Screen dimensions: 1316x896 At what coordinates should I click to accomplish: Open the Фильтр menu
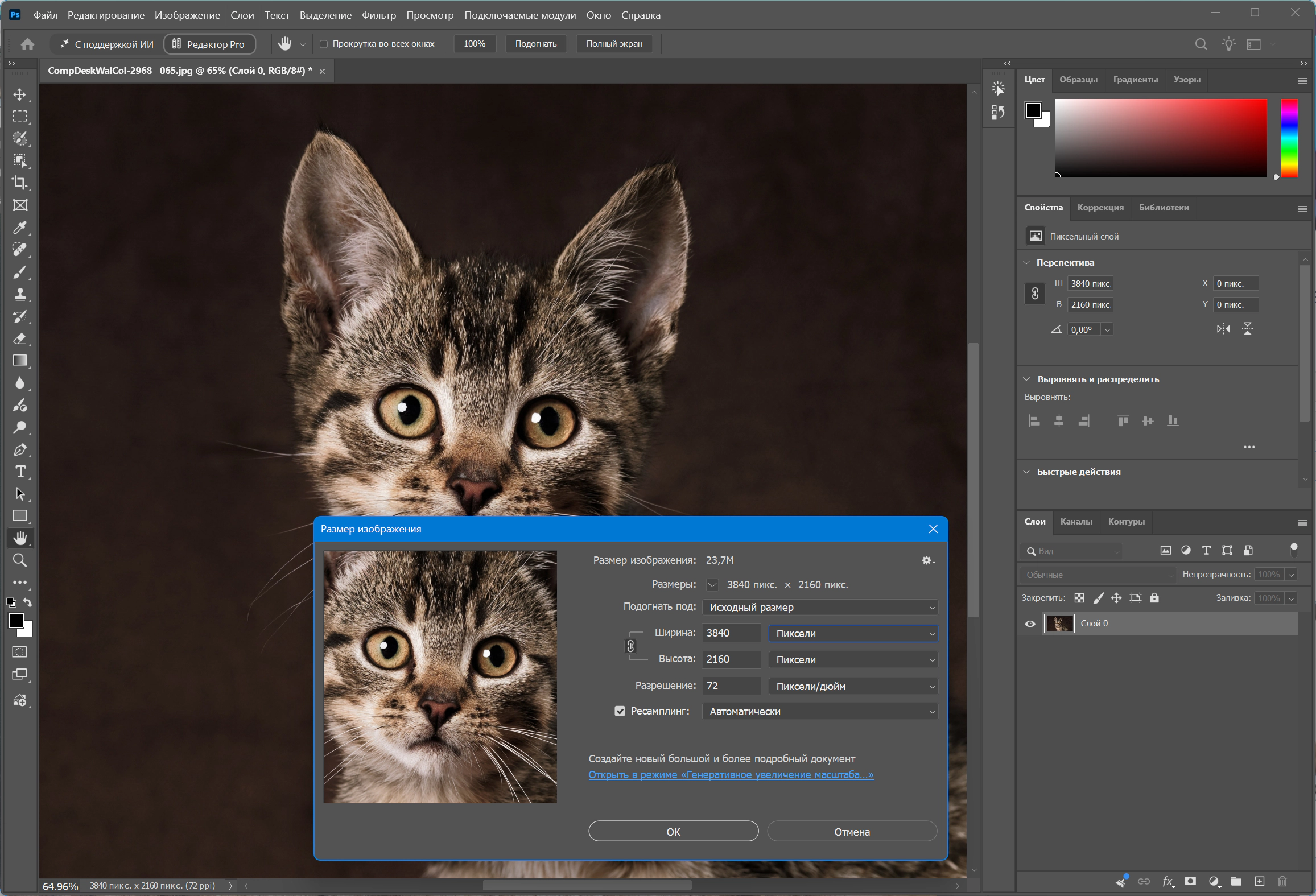pos(378,15)
